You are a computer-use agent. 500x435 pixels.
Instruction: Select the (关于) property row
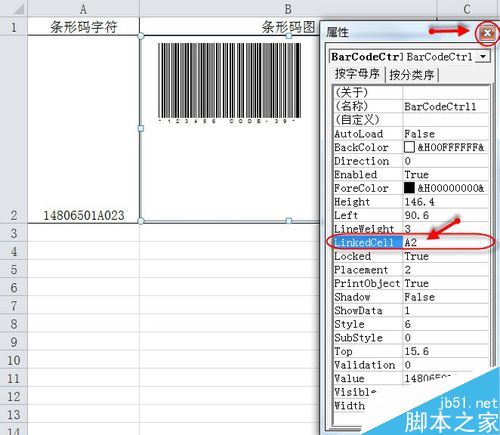coord(411,92)
